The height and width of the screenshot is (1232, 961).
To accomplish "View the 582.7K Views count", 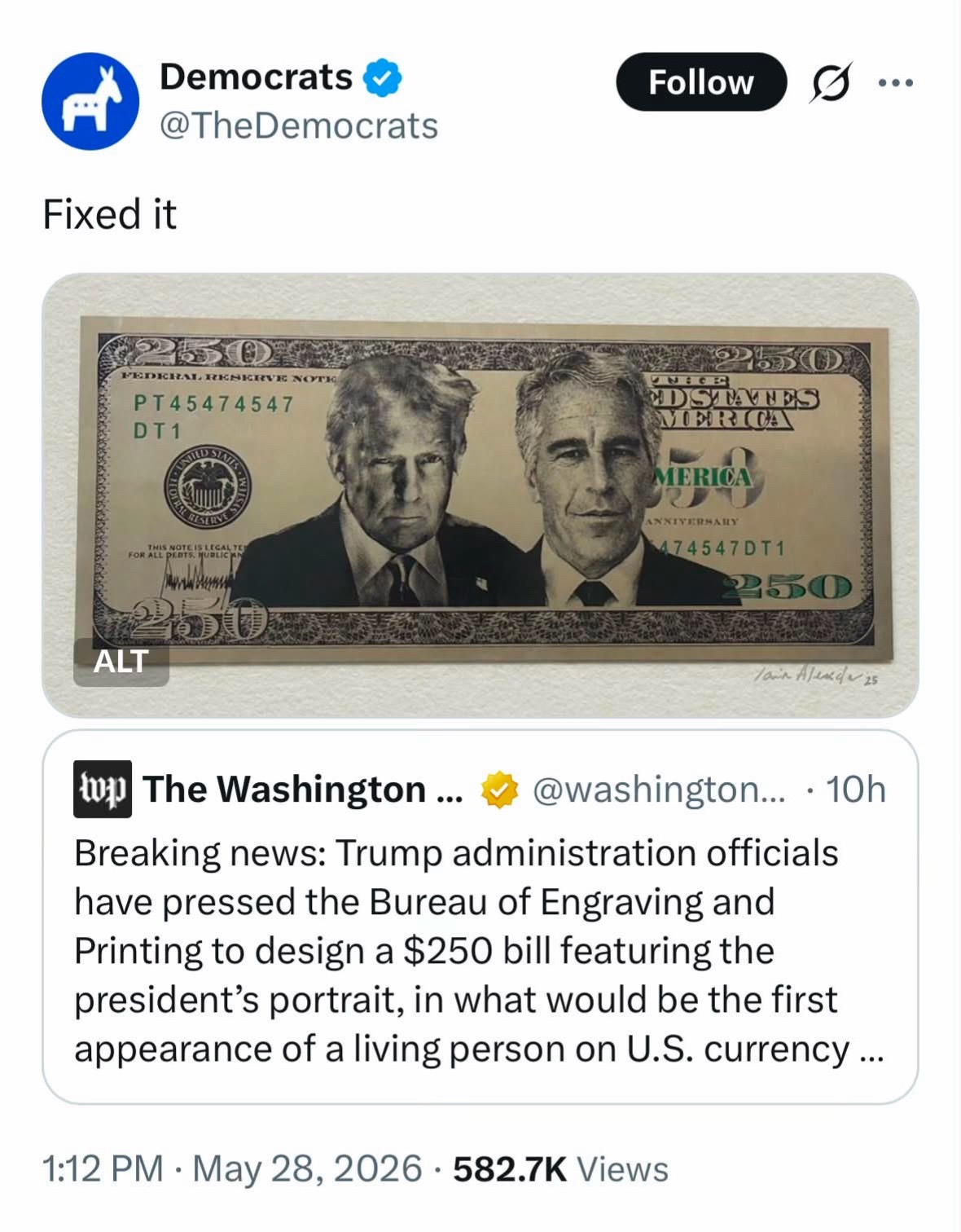I will tap(561, 1169).
